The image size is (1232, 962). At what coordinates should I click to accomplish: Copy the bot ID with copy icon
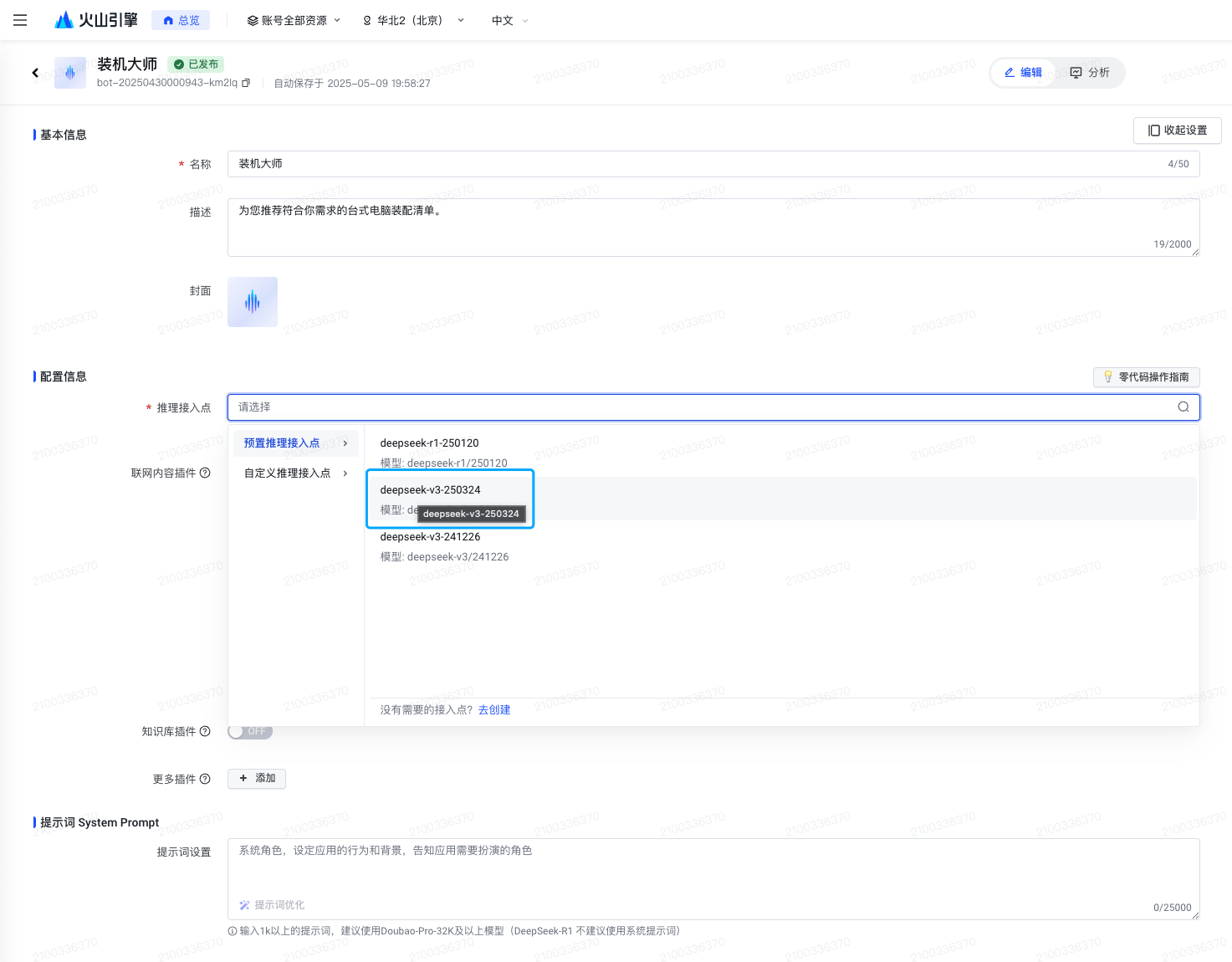(246, 83)
